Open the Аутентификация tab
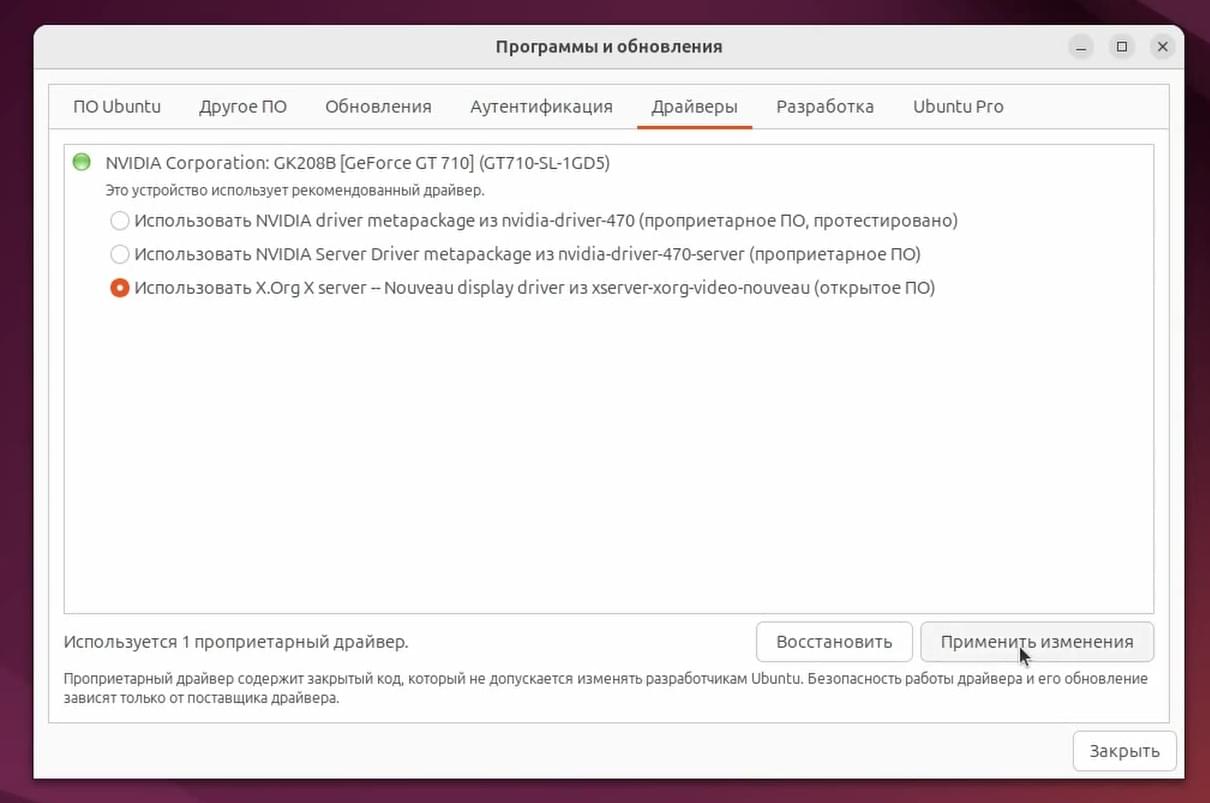Viewport: 1210px width, 803px height. pyautogui.click(x=541, y=107)
